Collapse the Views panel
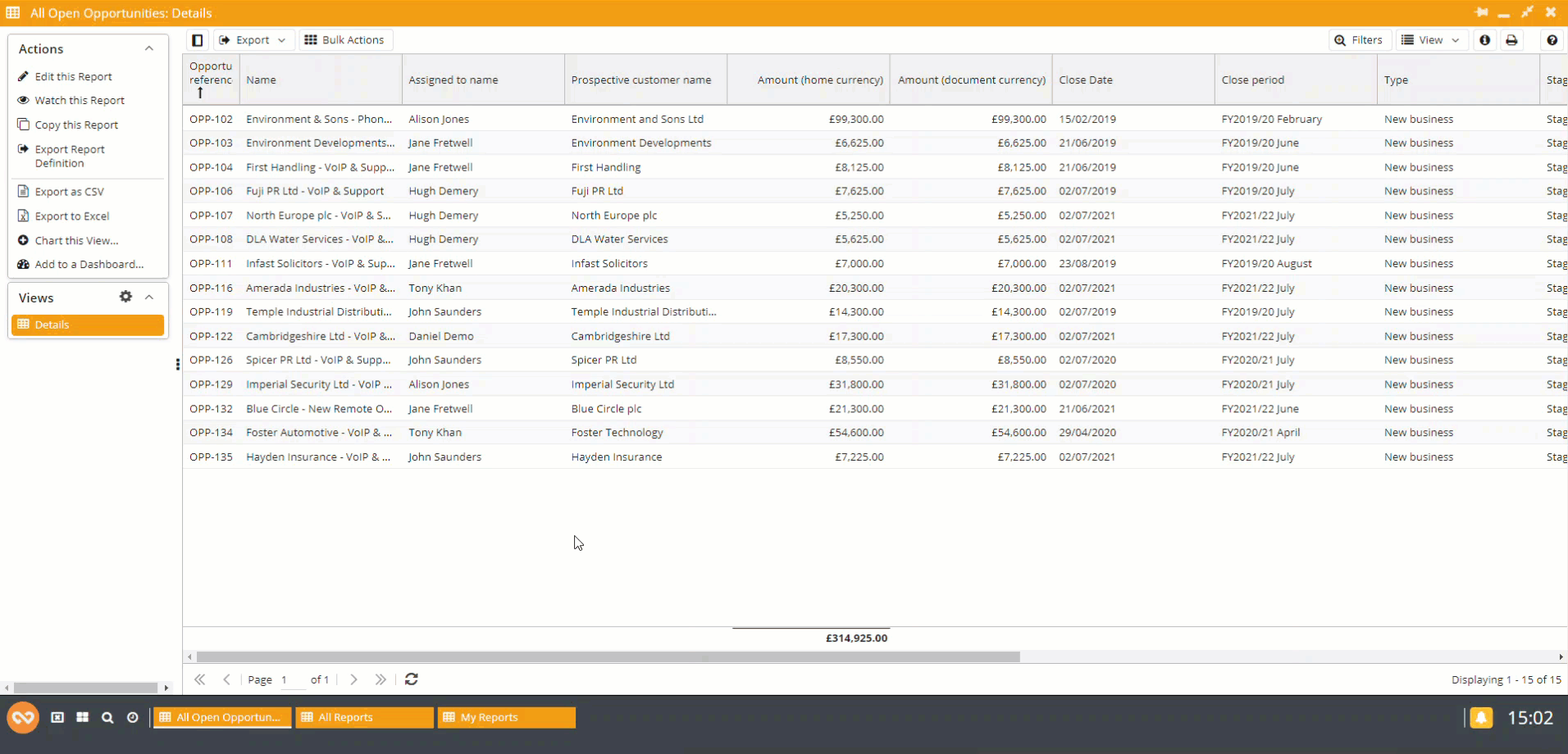 (149, 298)
